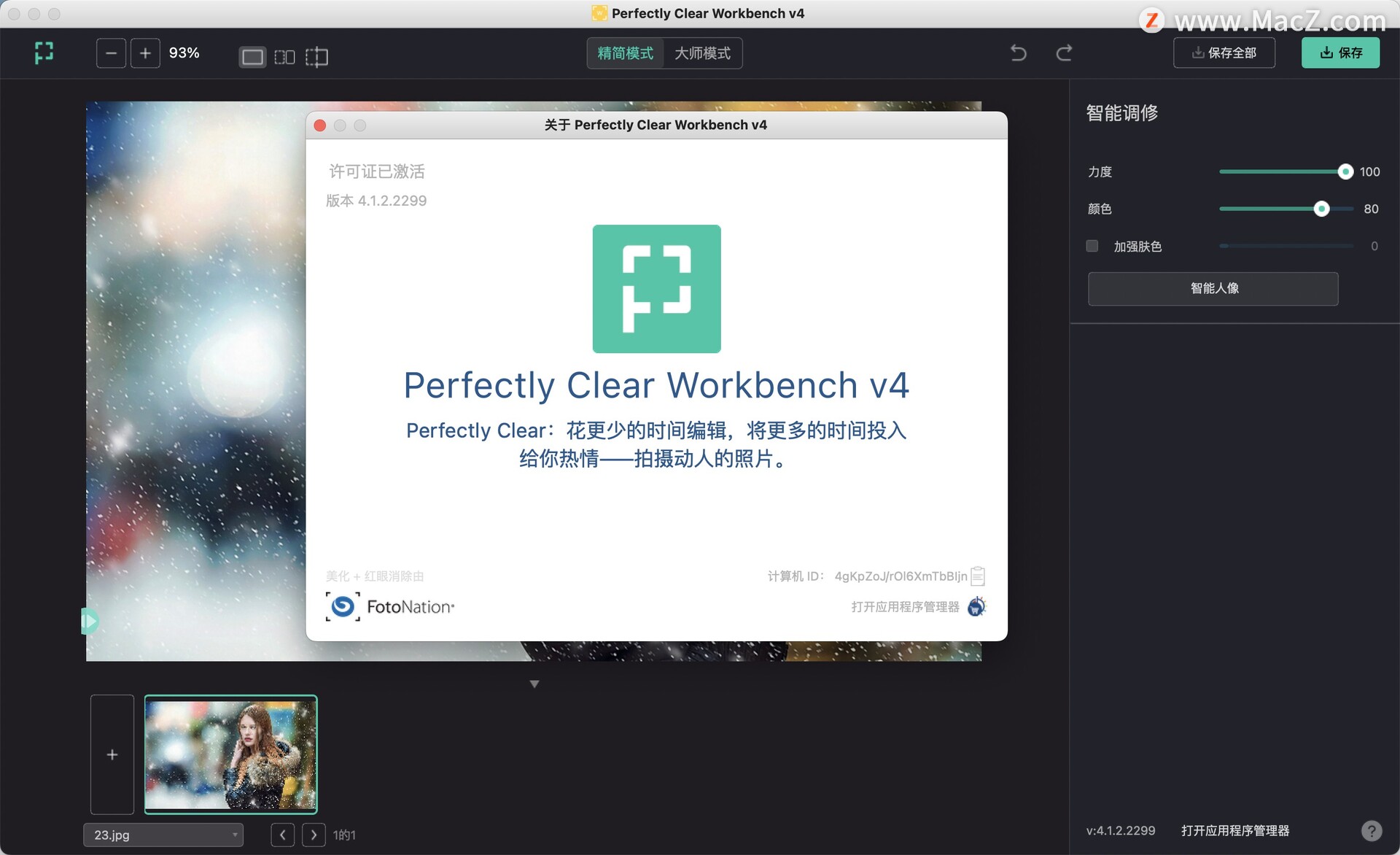Viewport: 1400px width, 855px height.
Task: Click the green 保存 button
Action: 1340,53
